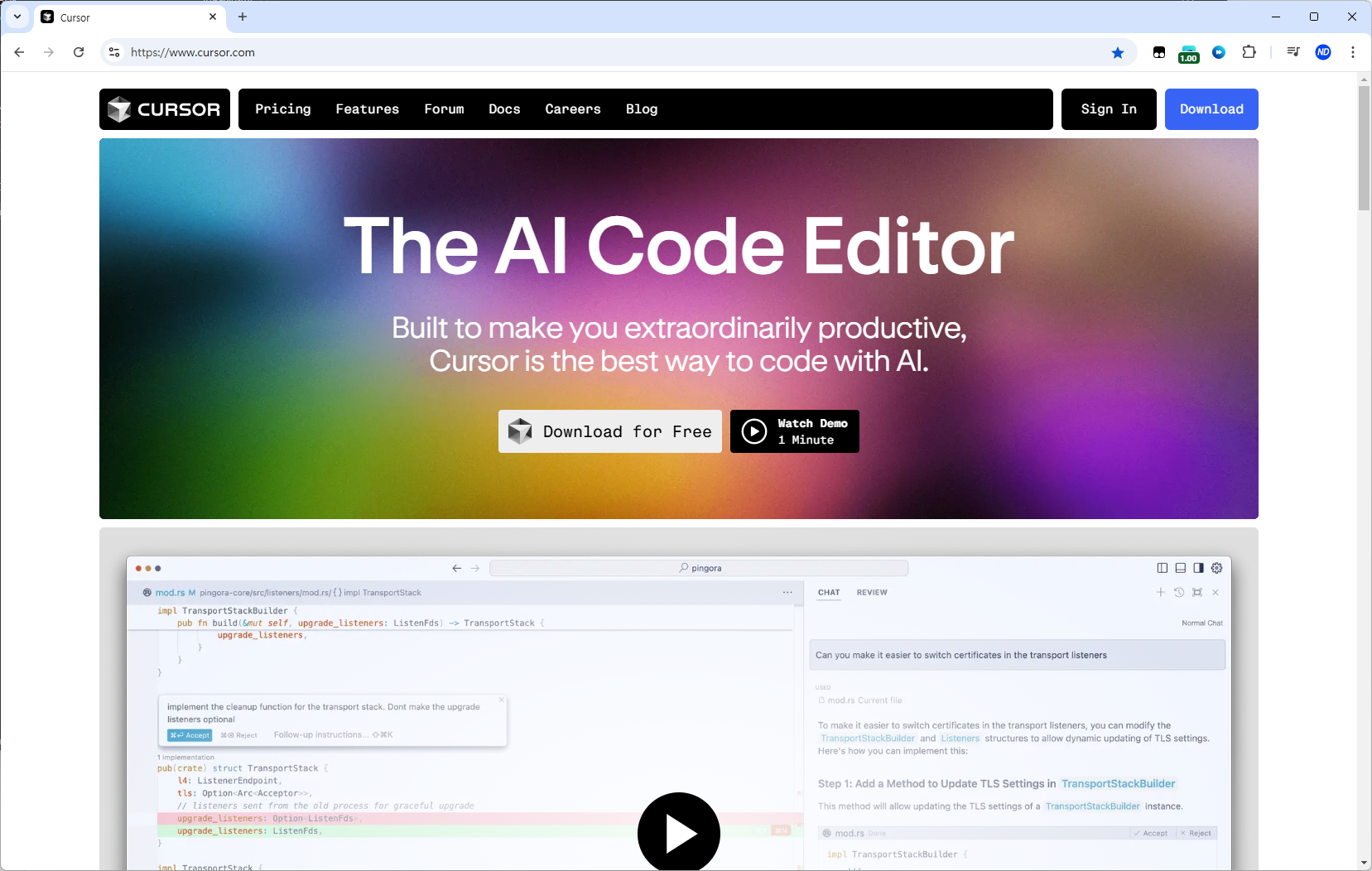Click the browser forward arrow
Image resolution: width=1372 pixels, height=871 pixels.
pos(49,52)
